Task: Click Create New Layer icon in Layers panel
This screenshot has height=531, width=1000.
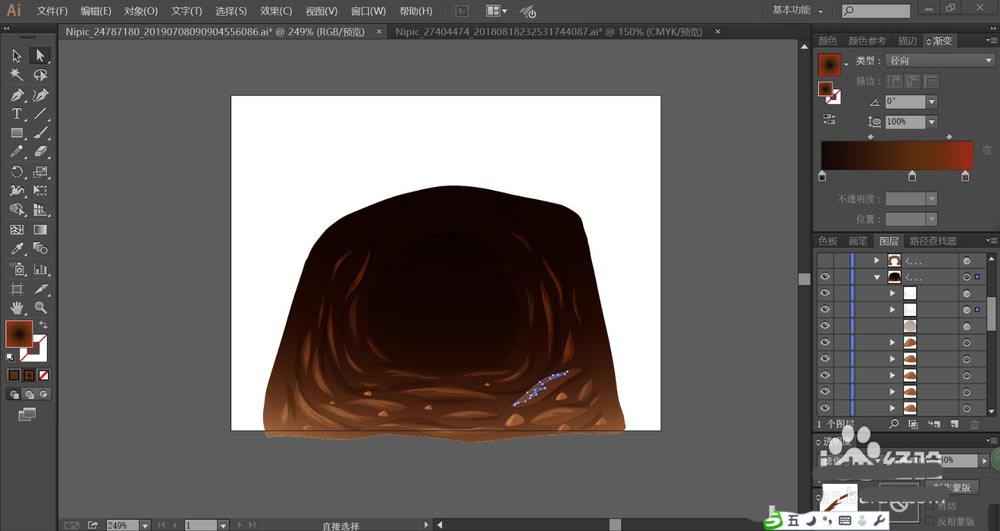Action: pyautogui.click(x=954, y=424)
